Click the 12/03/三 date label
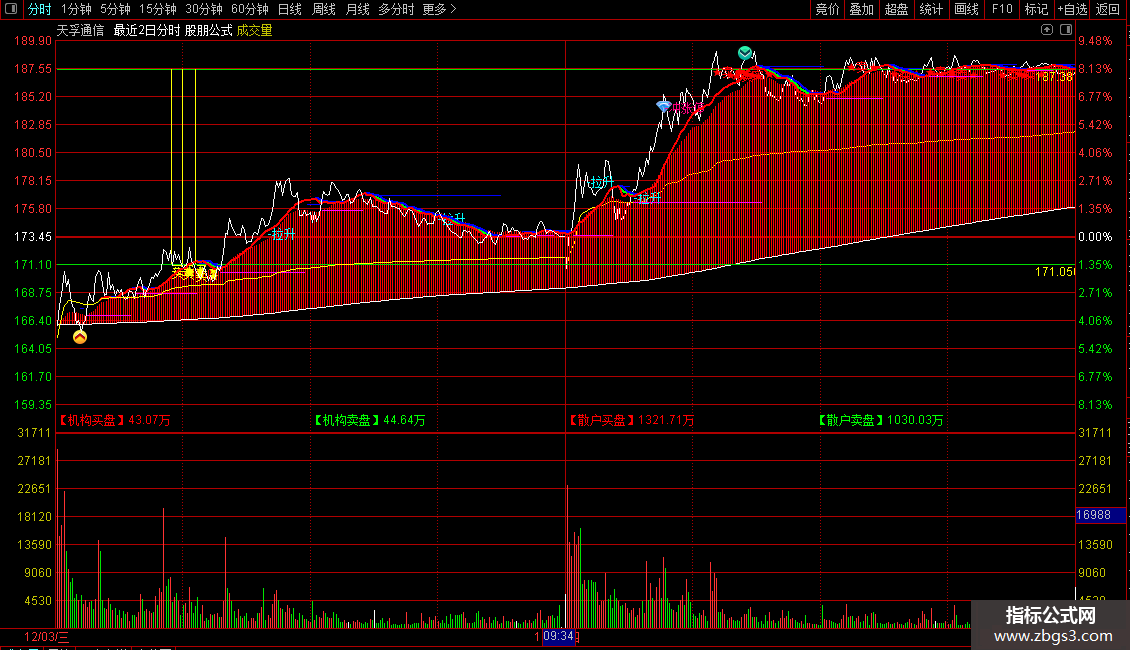 pos(46,636)
